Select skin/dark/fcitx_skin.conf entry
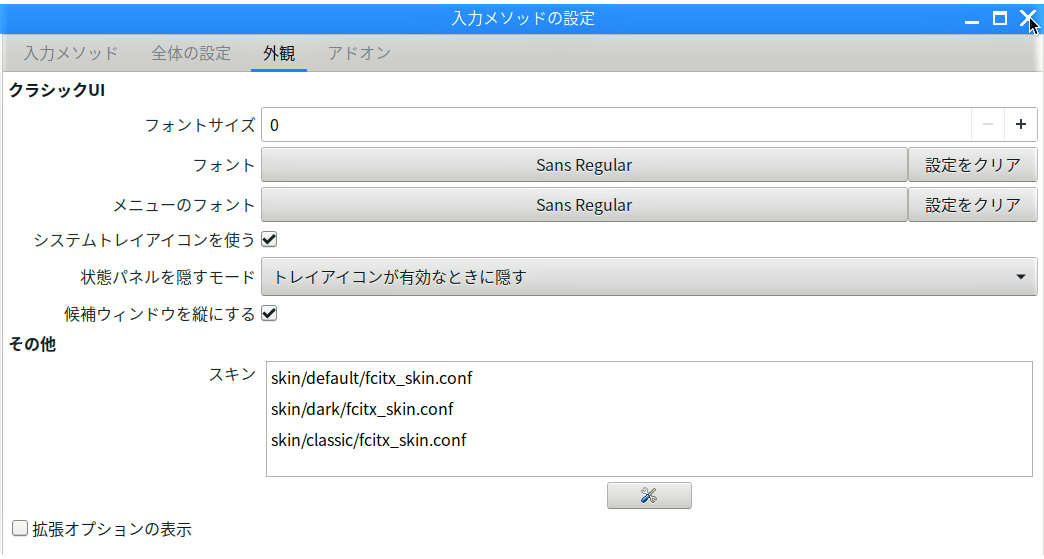Image resolution: width=1044 pixels, height=559 pixels. [x=649, y=409]
